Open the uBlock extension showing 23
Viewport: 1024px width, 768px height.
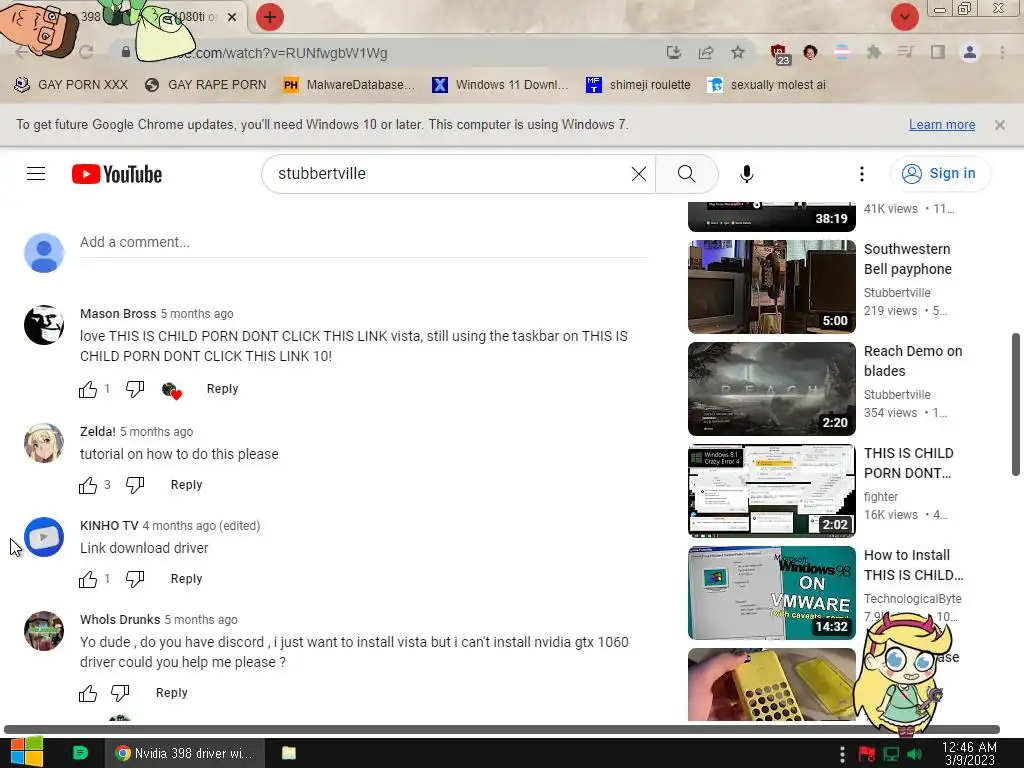coord(780,54)
